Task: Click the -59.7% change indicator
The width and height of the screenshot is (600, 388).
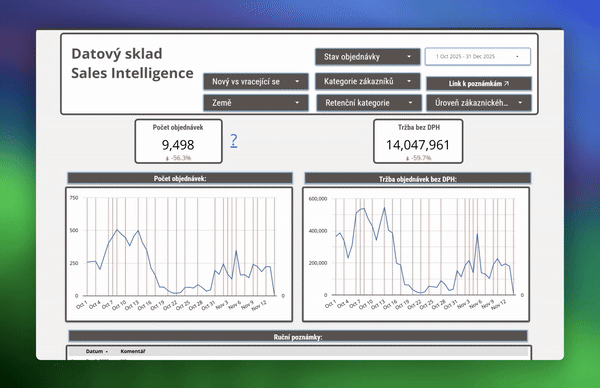Action: tap(418, 158)
